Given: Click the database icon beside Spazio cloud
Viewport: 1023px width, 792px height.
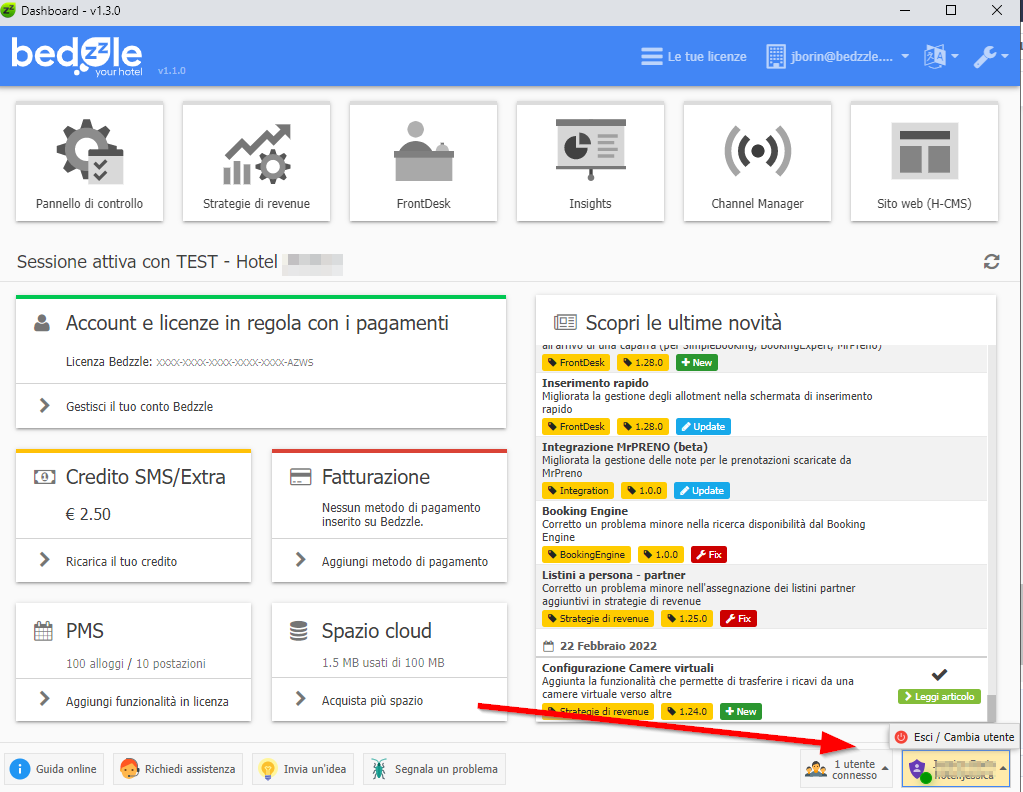Looking at the screenshot, I should click(298, 631).
